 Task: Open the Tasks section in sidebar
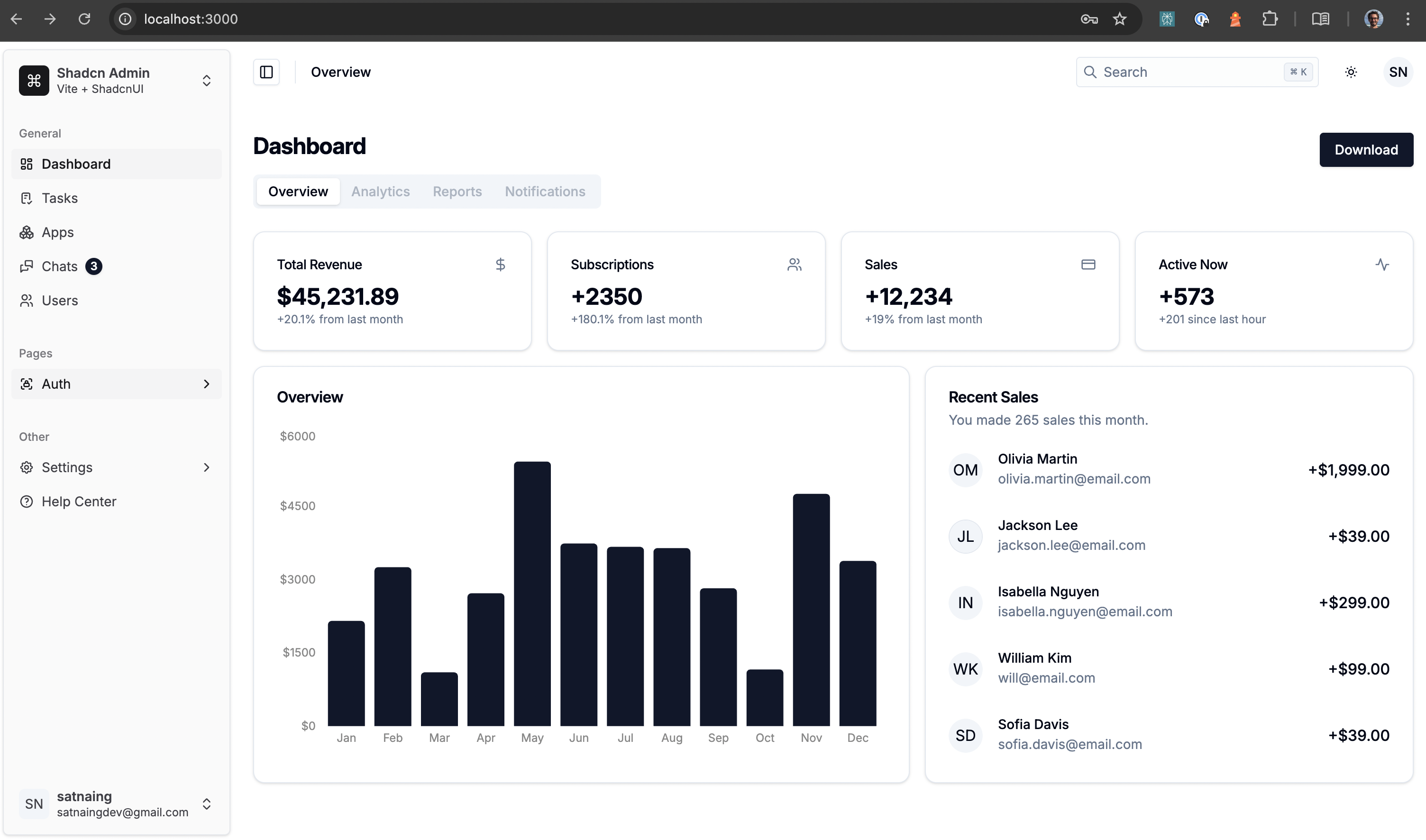[x=59, y=198]
